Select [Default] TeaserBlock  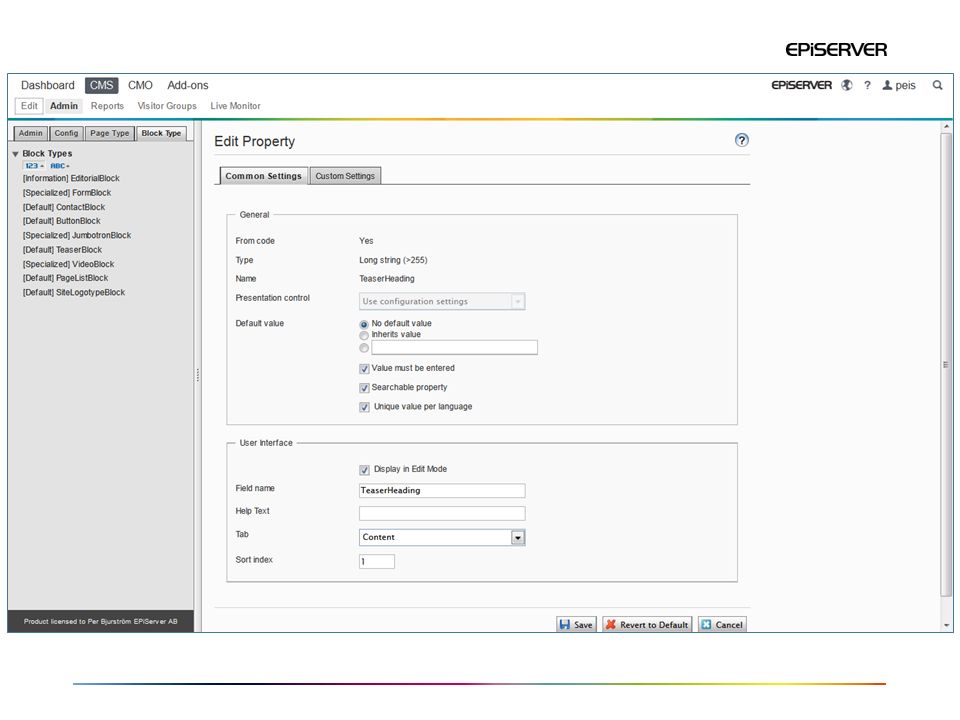pos(62,250)
